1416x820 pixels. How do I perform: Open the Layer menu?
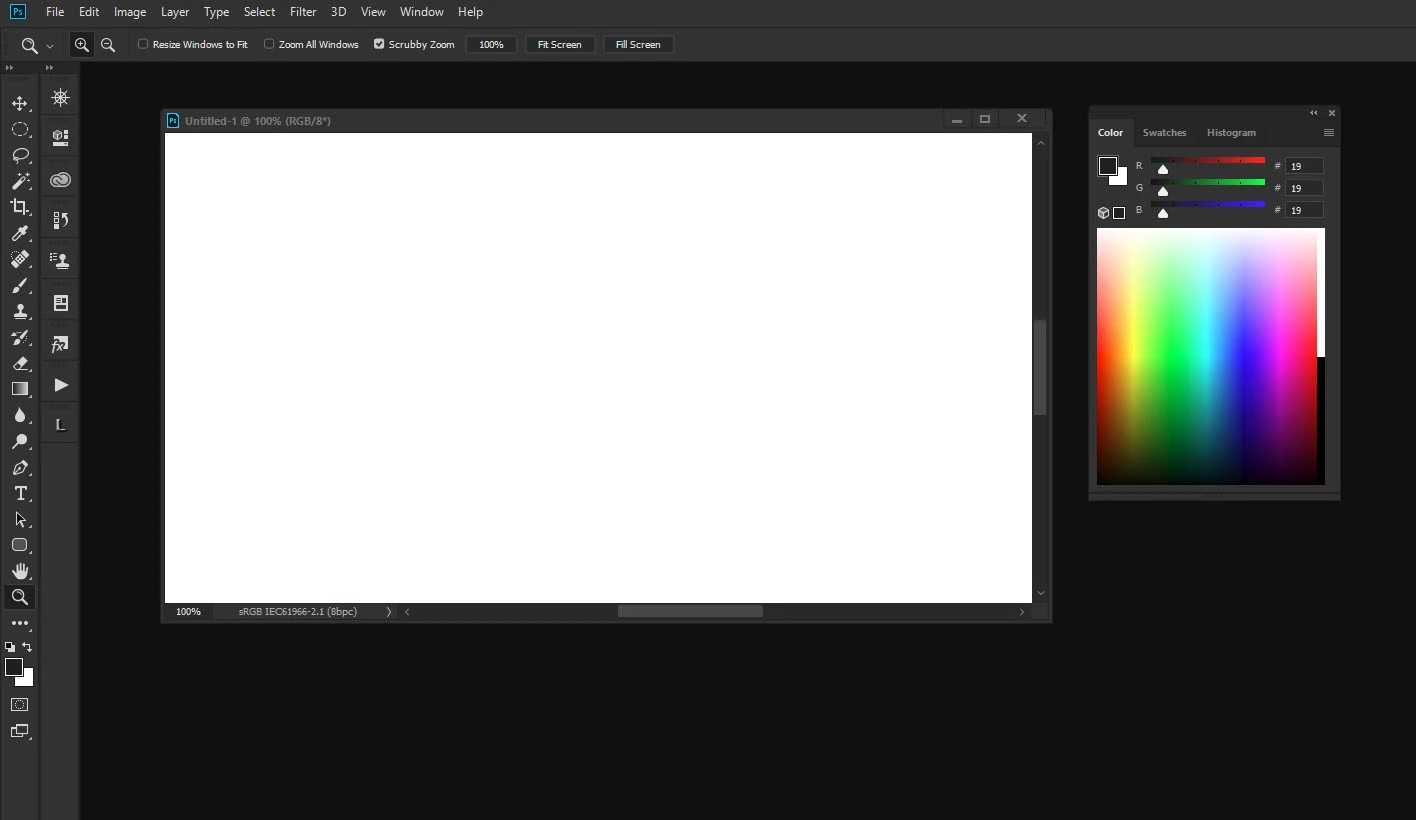pos(175,12)
